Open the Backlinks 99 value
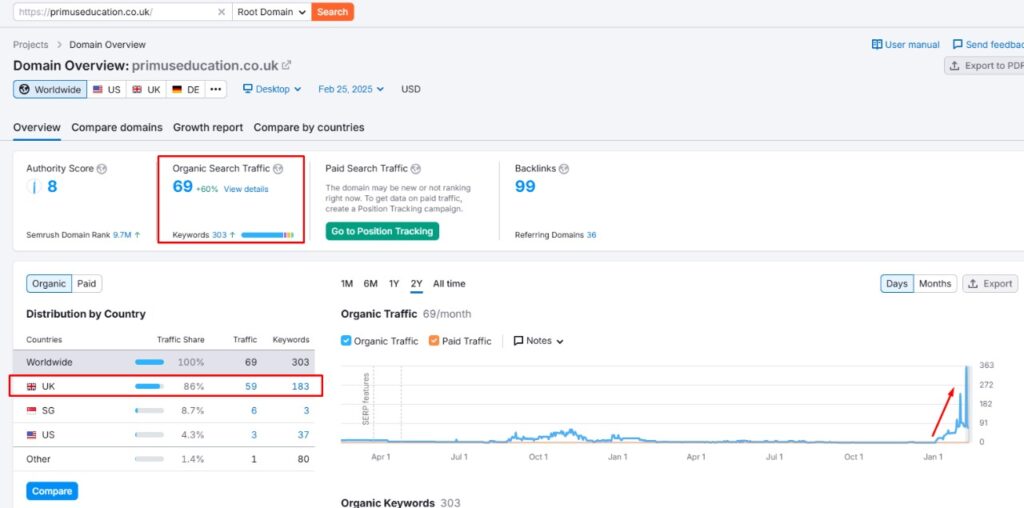 coord(525,187)
